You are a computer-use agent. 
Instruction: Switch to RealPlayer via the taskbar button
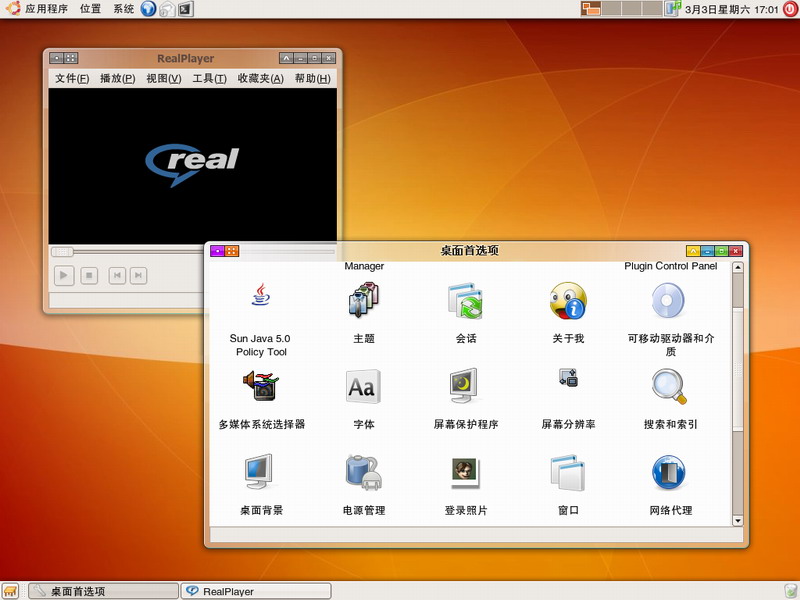(x=256, y=591)
